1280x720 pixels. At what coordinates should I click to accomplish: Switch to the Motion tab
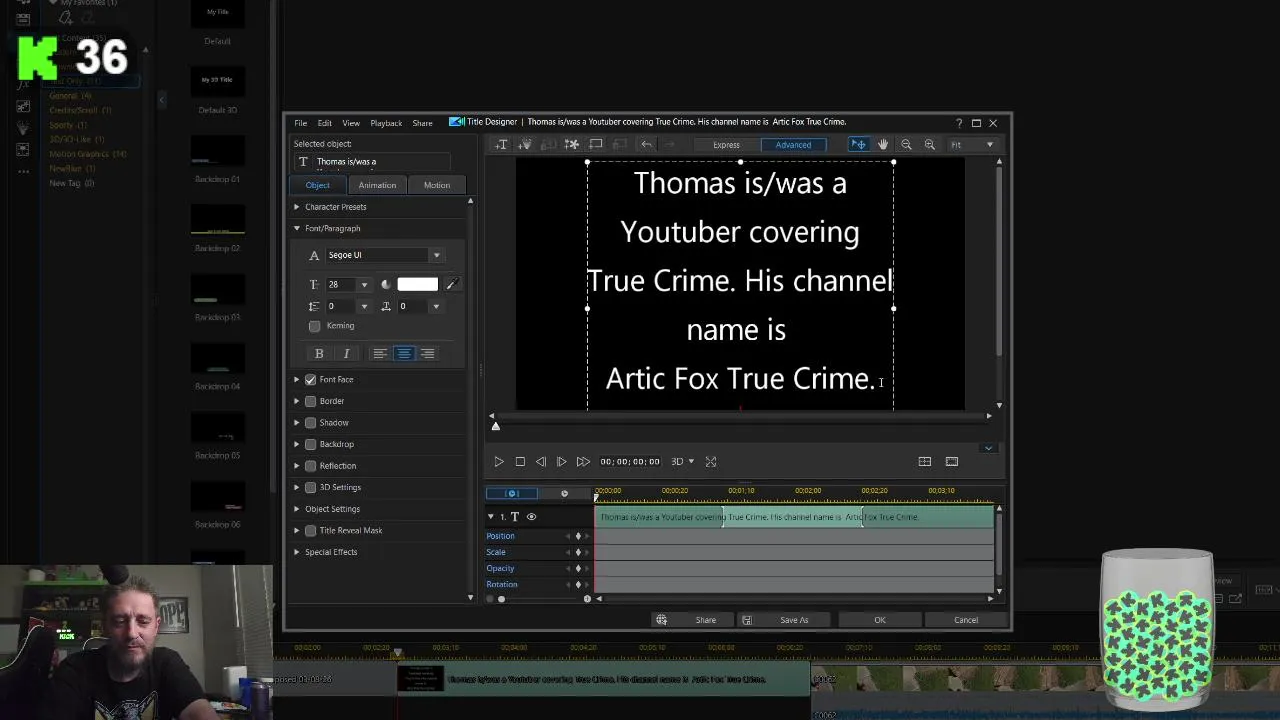pyautogui.click(x=437, y=185)
